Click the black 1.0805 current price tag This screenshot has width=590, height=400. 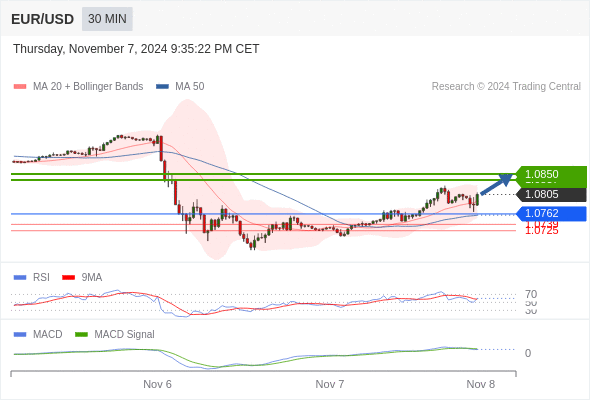tap(551, 195)
